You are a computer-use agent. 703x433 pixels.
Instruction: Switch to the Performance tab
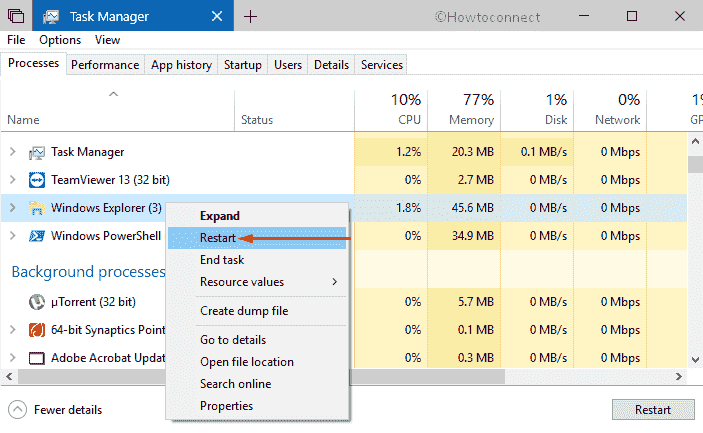pyautogui.click(x=105, y=65)
